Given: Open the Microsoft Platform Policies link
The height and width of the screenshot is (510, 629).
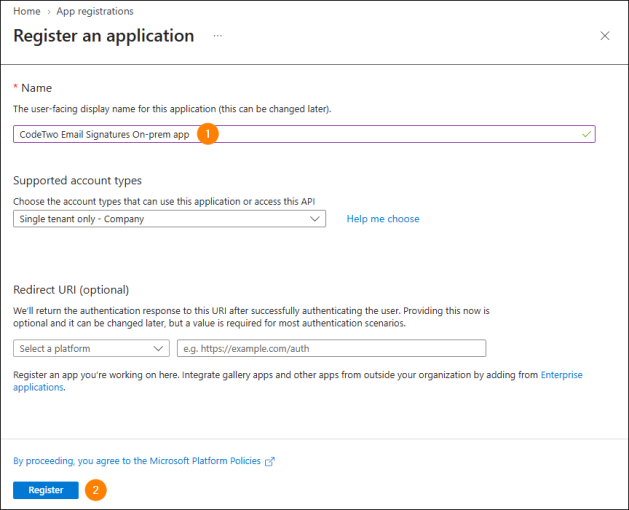Looking at the screenshot, I should [137, 461].
